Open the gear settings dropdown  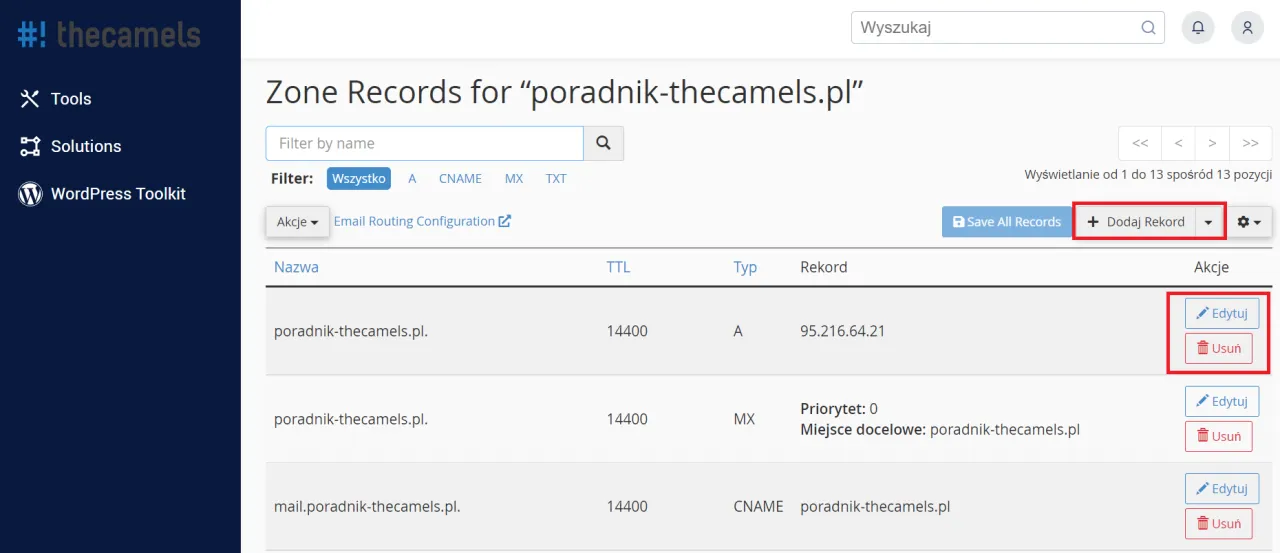coord(1250,222)
